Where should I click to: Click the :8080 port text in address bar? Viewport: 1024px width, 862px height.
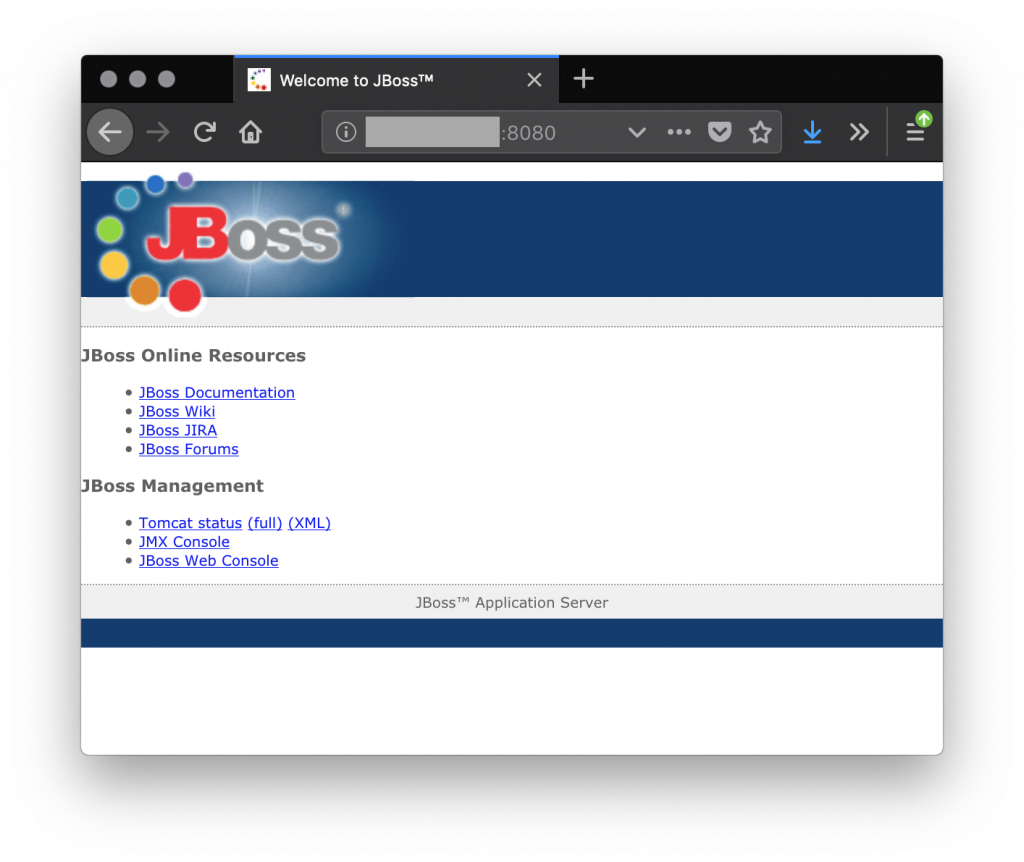[528, 133]
